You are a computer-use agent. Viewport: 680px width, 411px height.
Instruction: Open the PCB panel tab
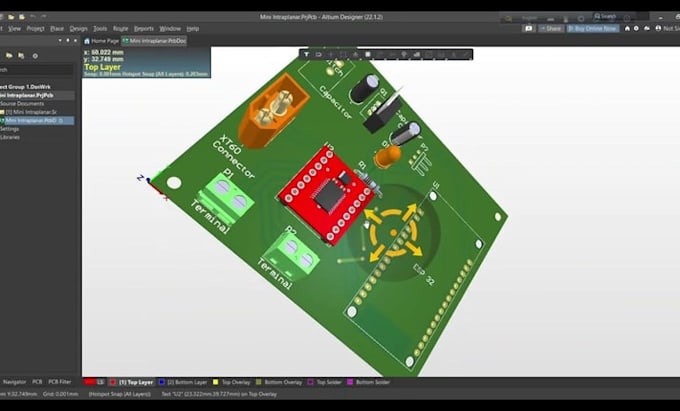pyautogui.click(x=37, y=382)
